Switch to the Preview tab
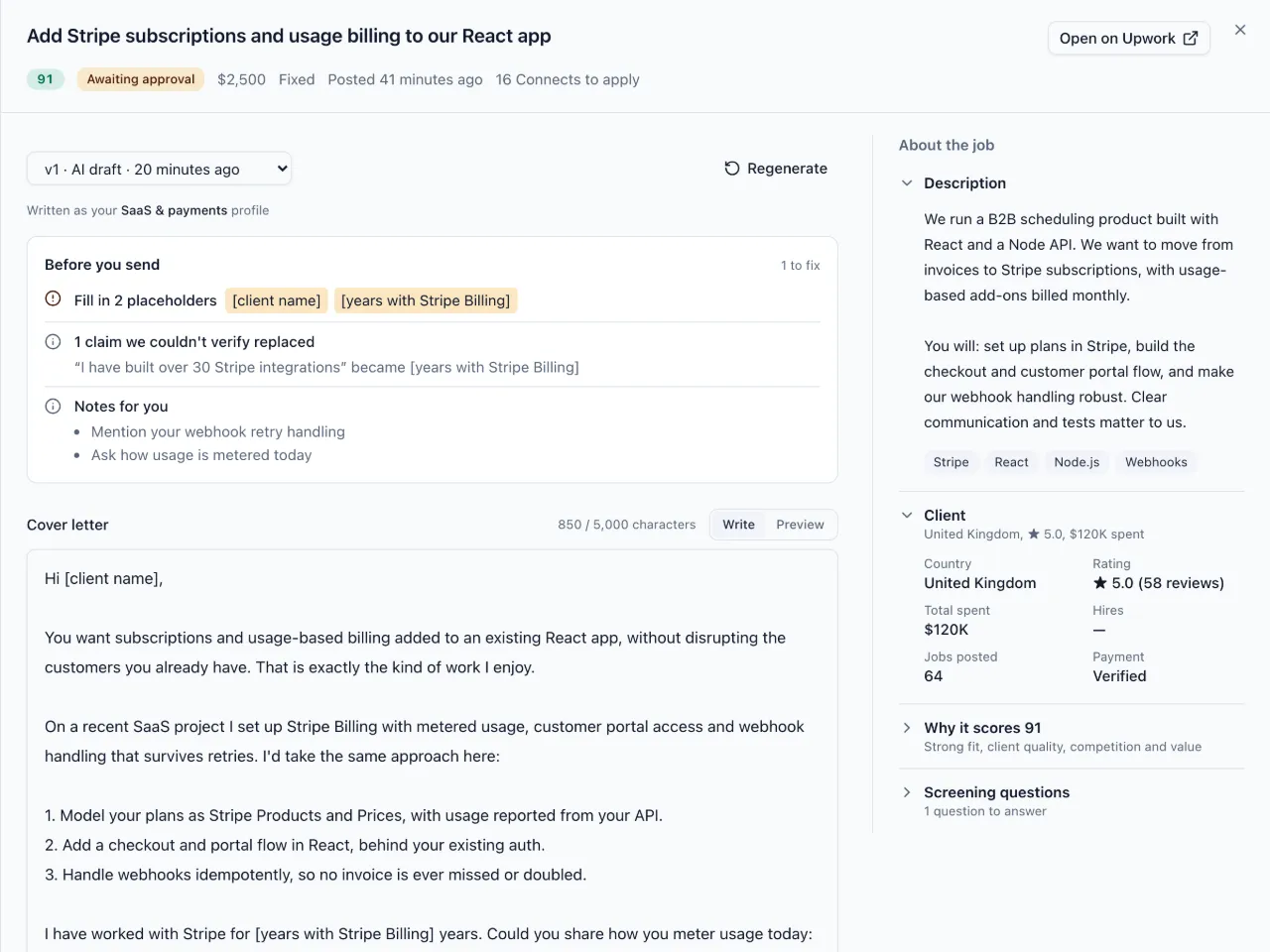 800,525
